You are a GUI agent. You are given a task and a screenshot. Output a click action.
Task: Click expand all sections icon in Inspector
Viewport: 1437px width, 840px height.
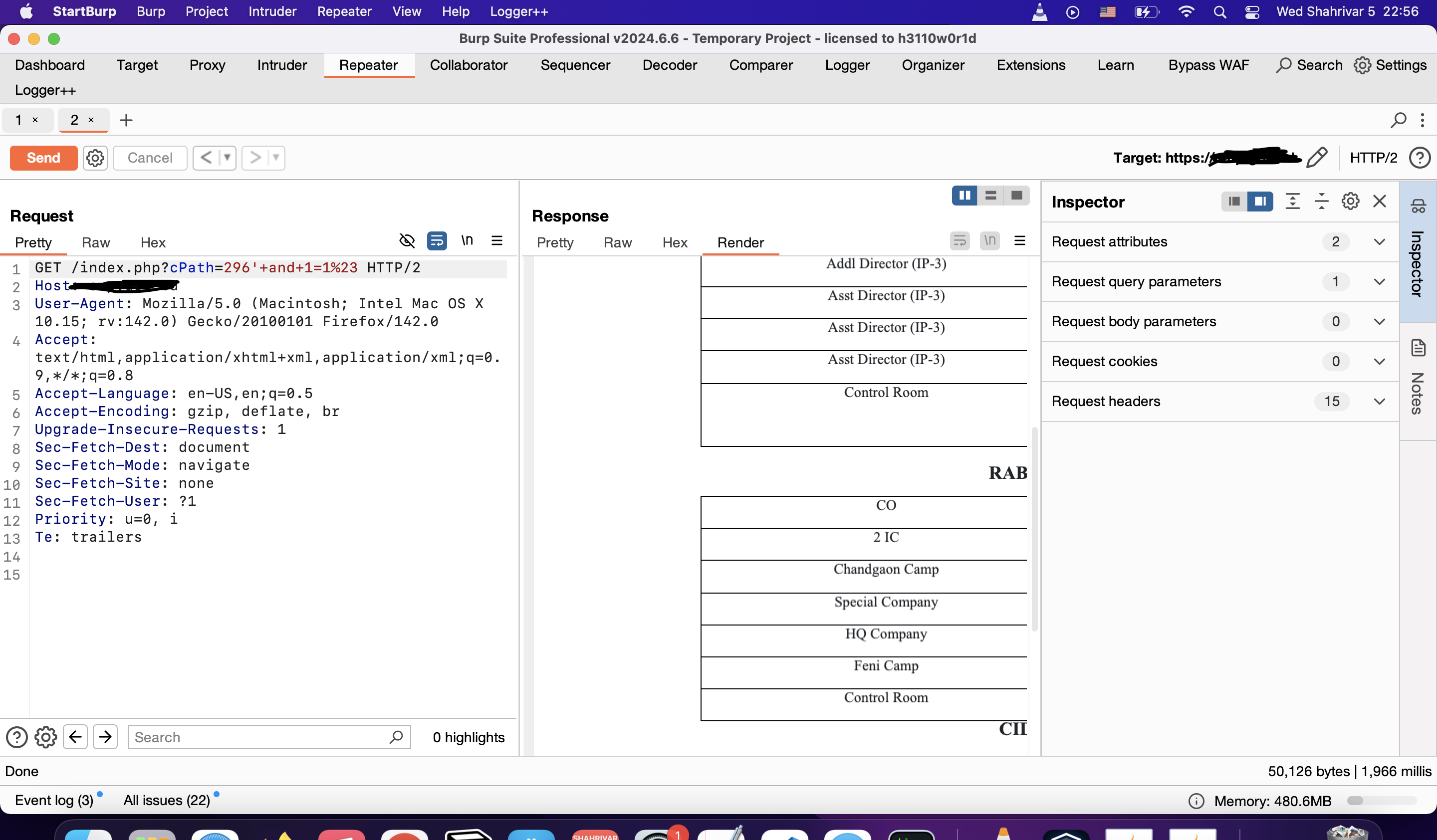tap(1292, 201)
